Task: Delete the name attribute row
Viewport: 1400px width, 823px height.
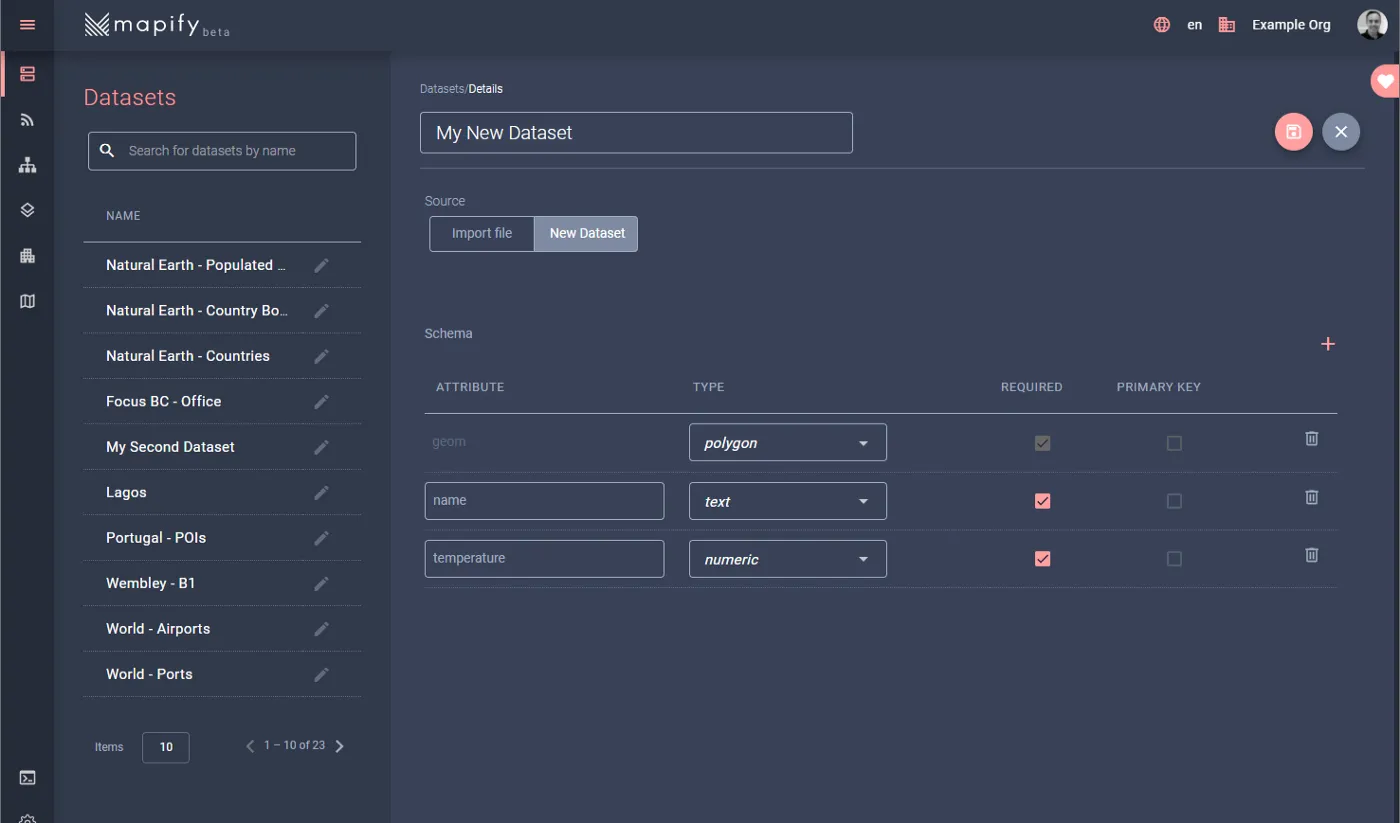Action: click(1312, 497)
